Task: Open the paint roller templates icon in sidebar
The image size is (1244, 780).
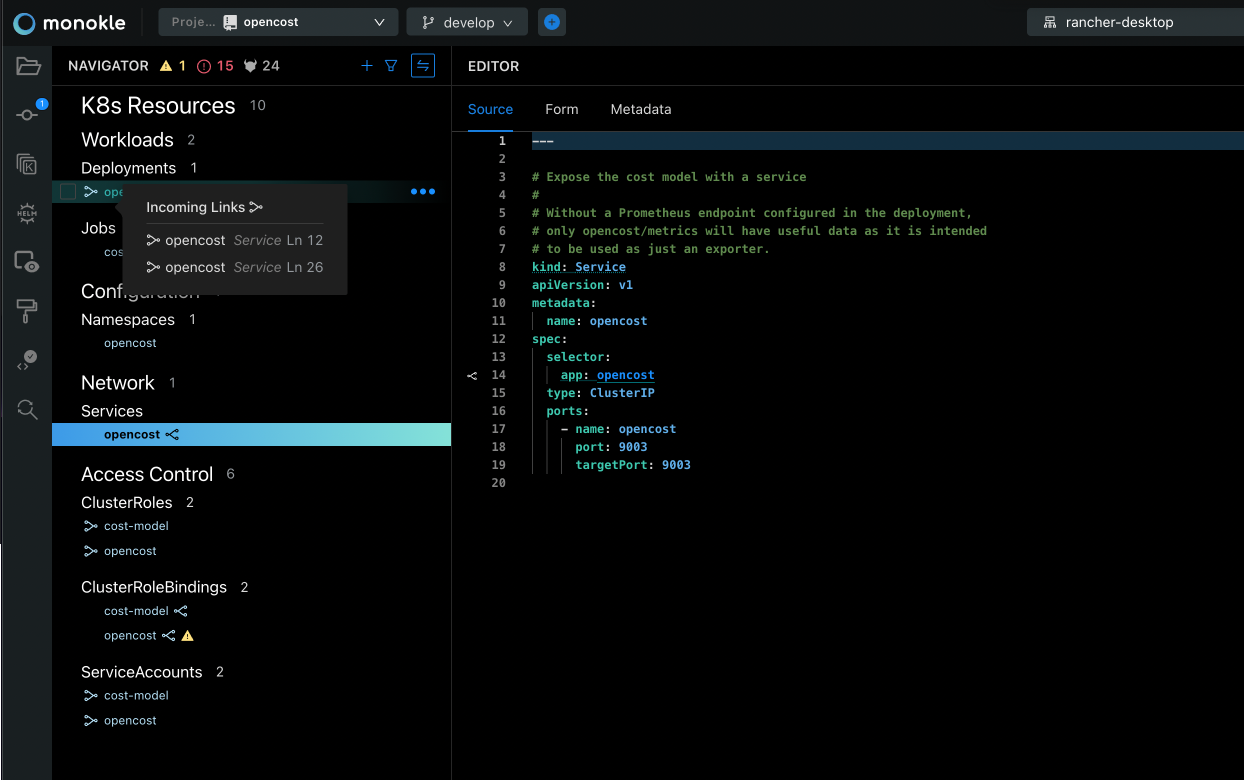Action: pos(27,312)
